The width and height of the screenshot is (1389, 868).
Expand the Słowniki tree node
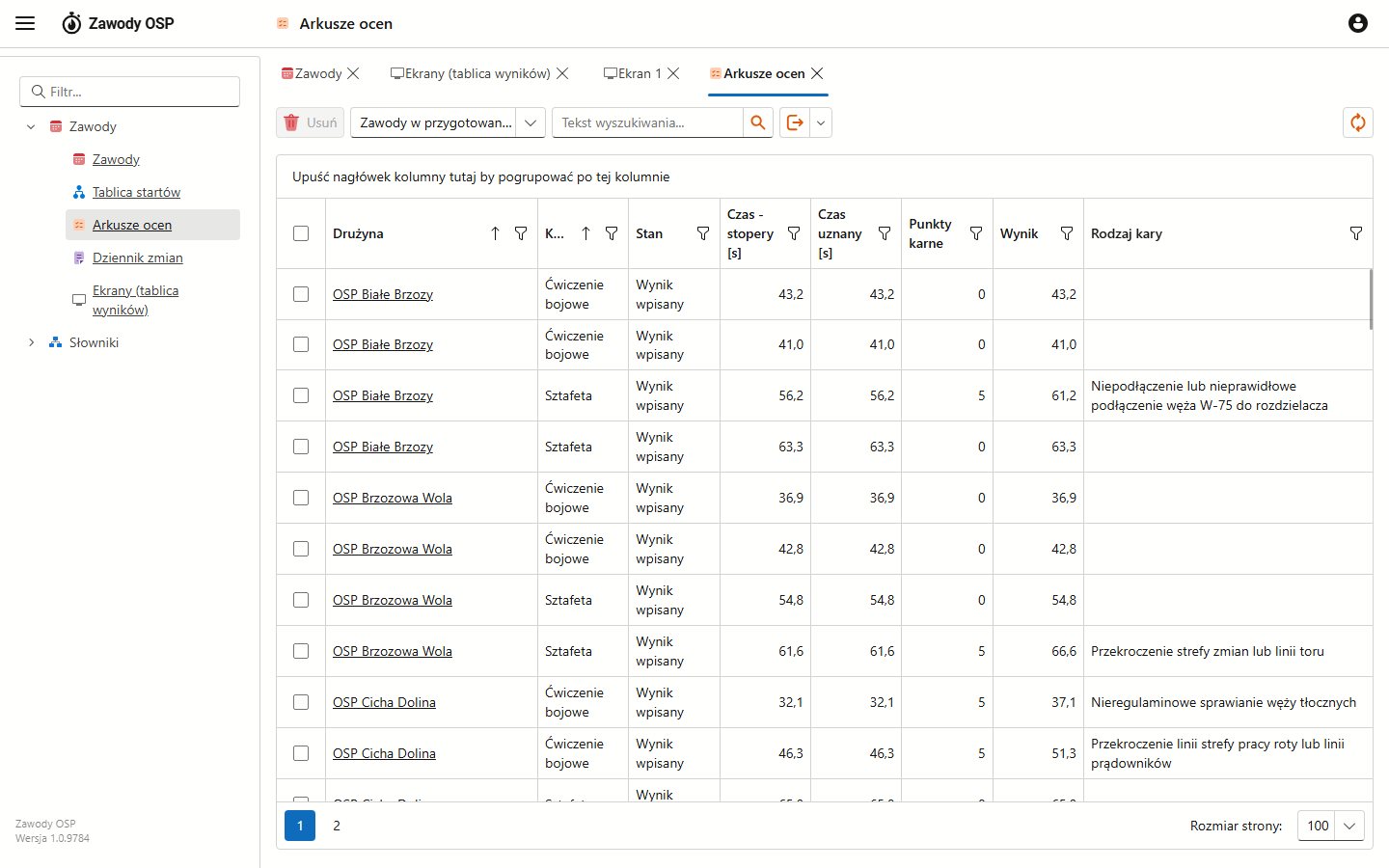pos(31,342)
